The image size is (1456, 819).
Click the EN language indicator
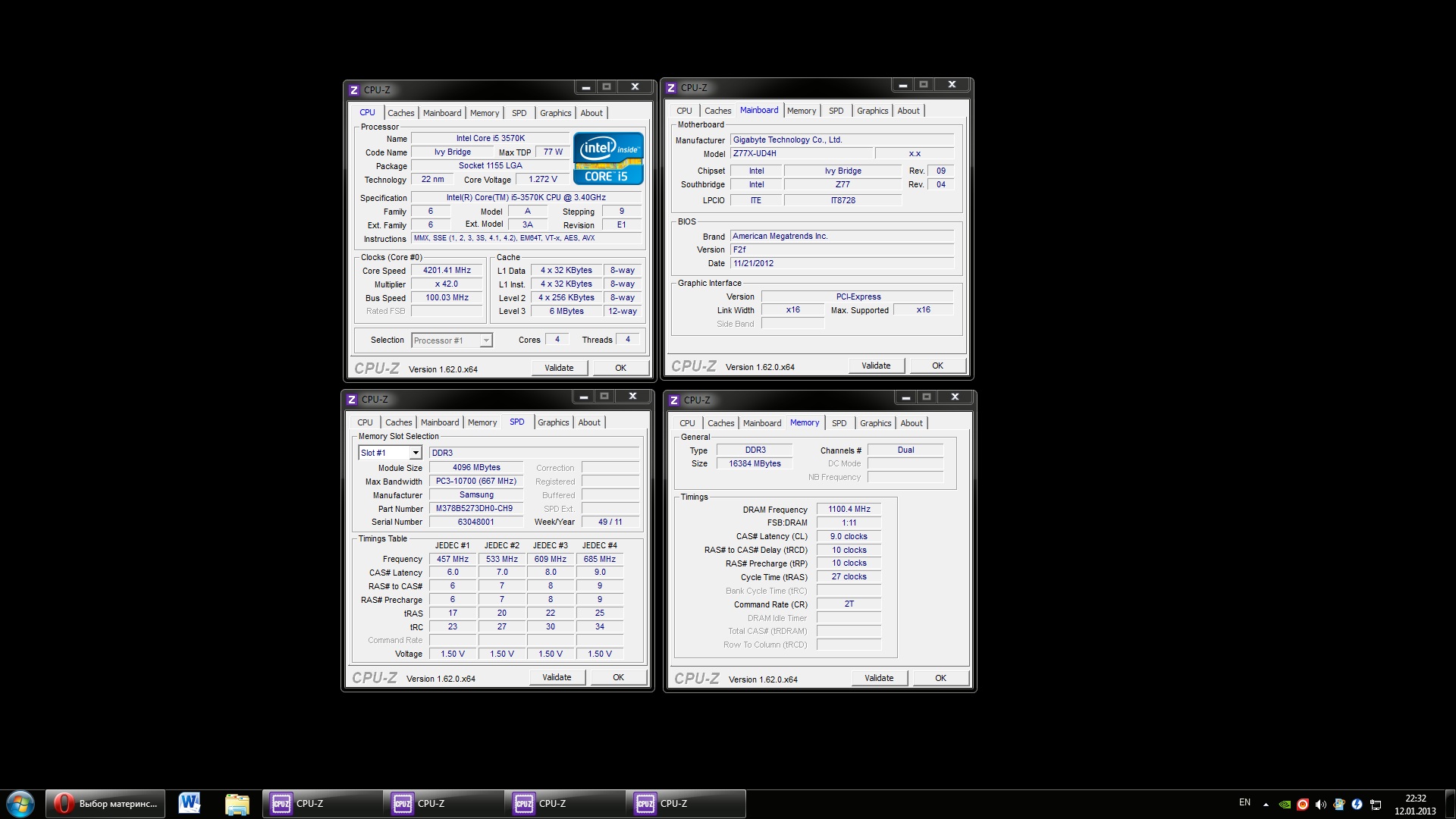pos(1244,802)
